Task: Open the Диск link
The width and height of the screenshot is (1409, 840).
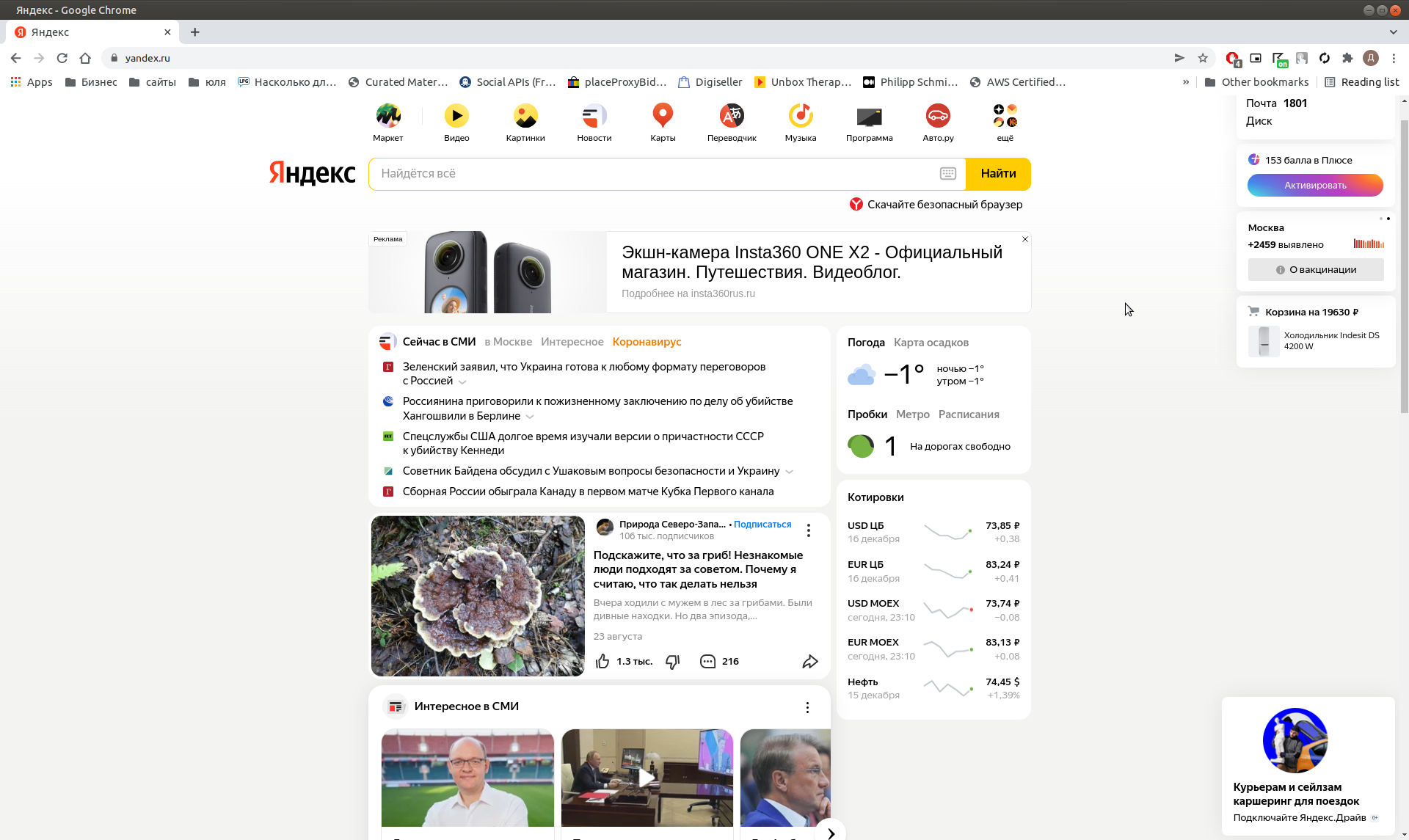Action: pyautogui.click(x=1259, y=121)
